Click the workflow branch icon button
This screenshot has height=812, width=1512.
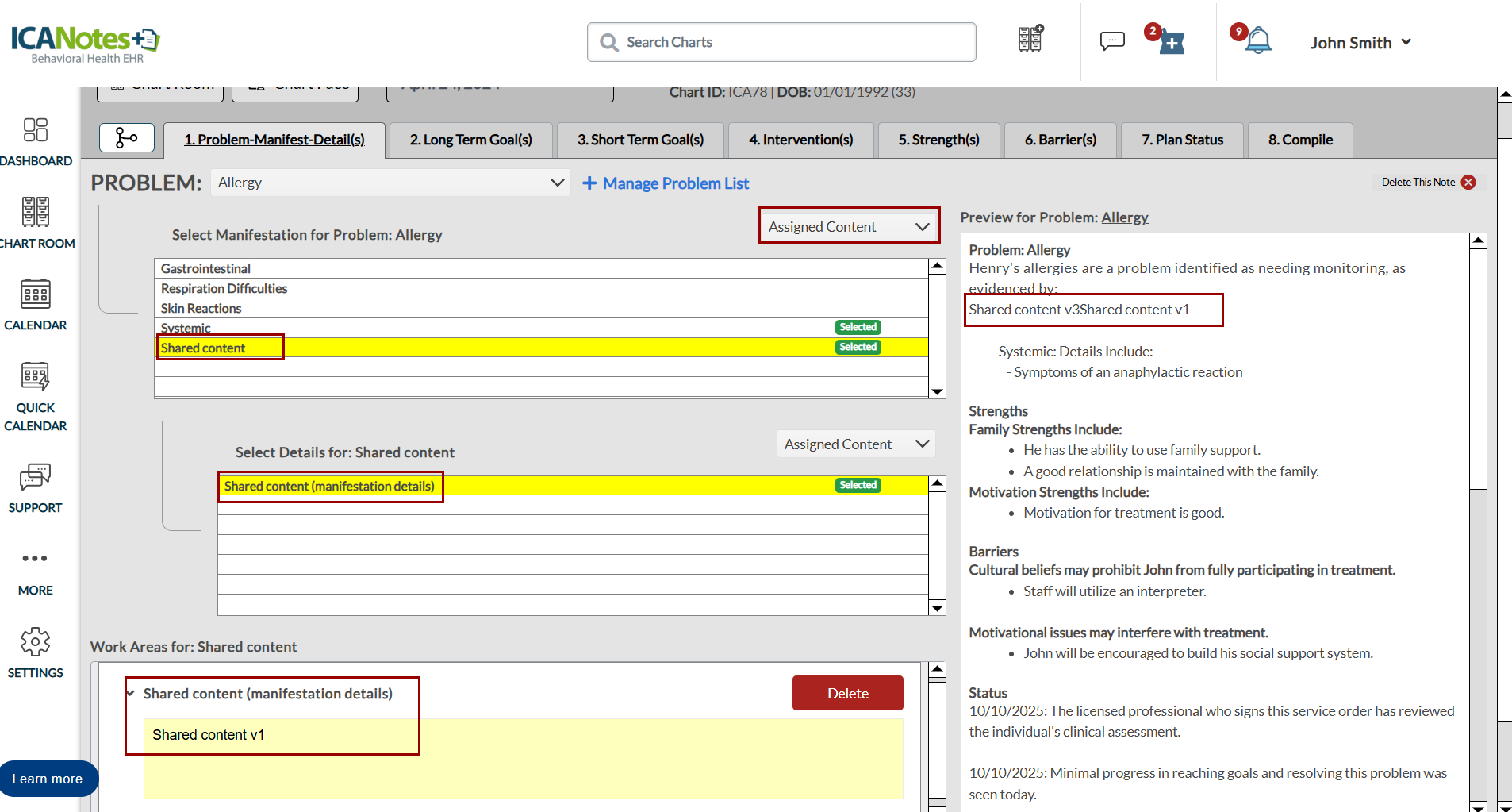pos(126,138)
